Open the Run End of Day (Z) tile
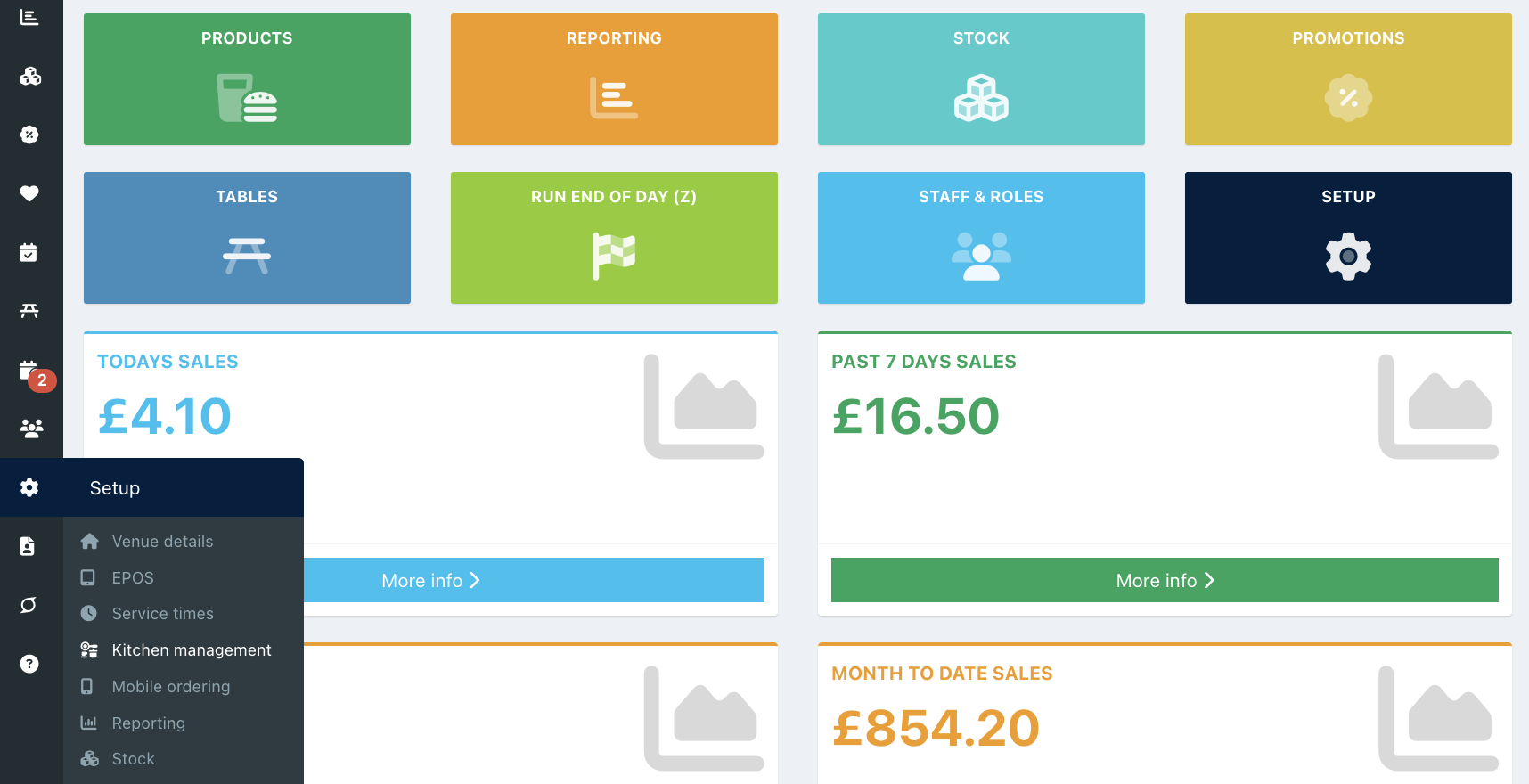The width and height of the screenshot is (1529, 784). (x=614, y=238)
